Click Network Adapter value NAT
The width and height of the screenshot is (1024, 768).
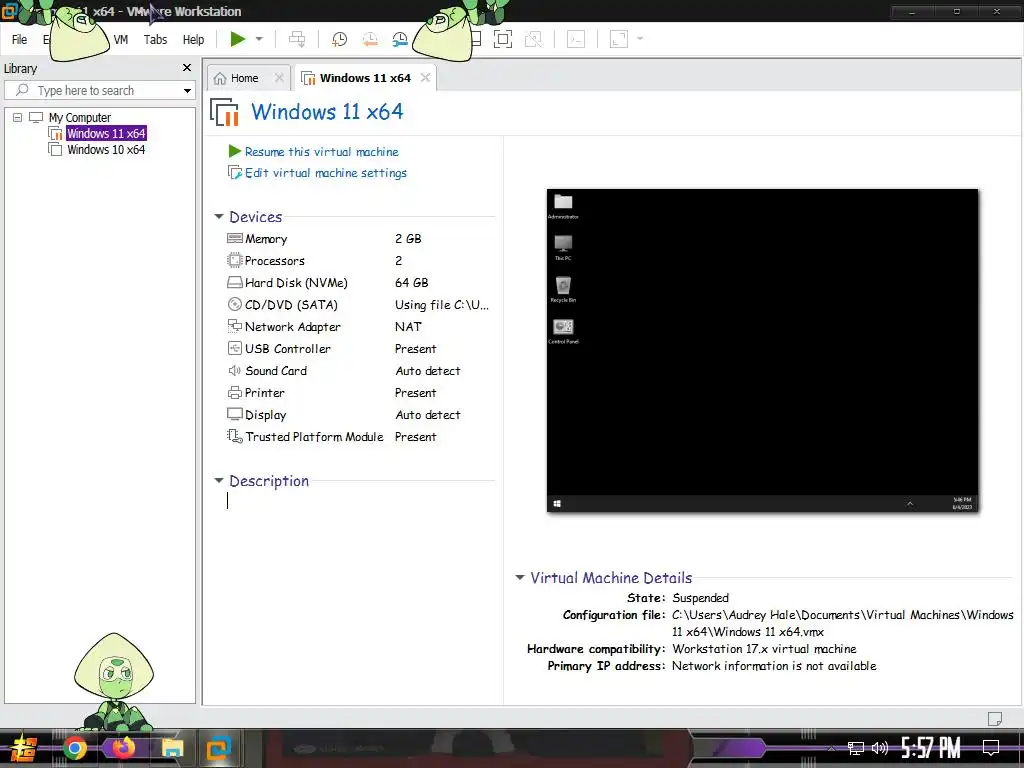pyautogui.click(x=408, y=327)
